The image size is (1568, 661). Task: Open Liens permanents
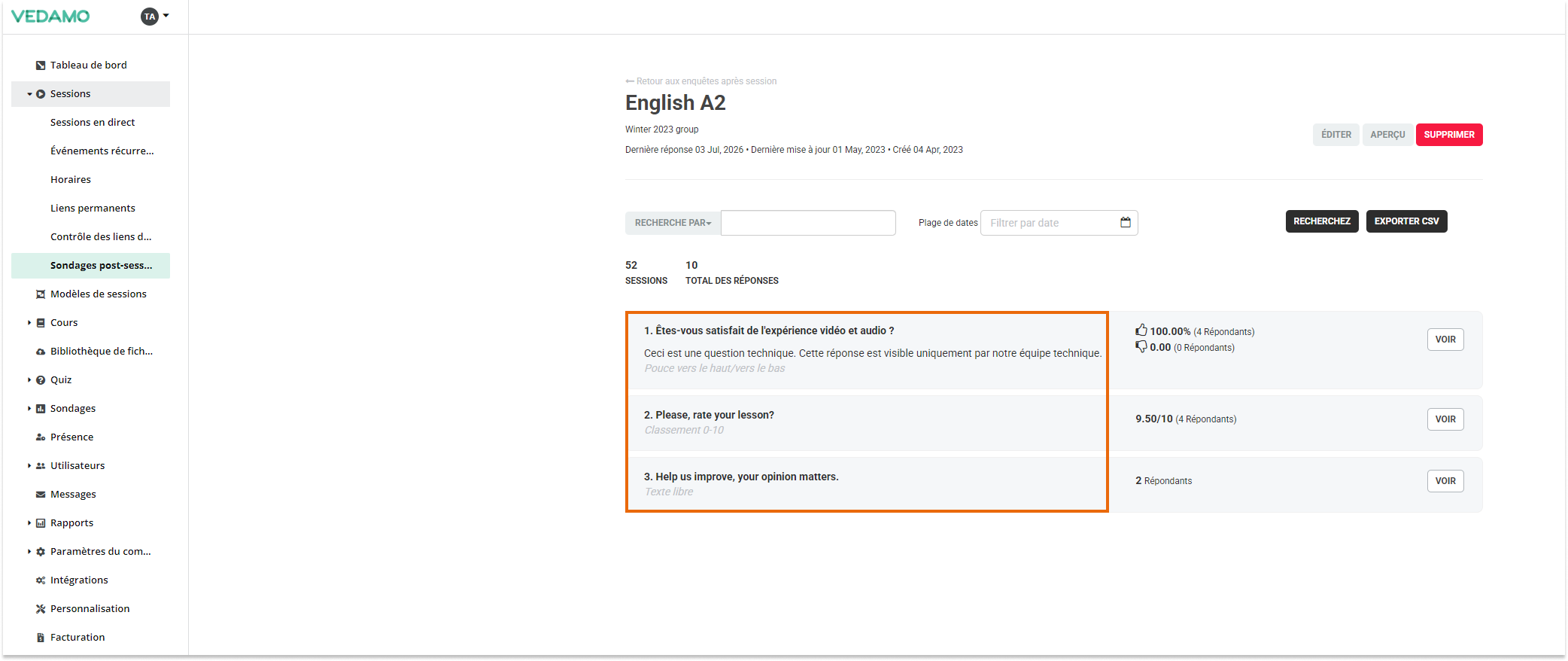click(x=93, y=209)
